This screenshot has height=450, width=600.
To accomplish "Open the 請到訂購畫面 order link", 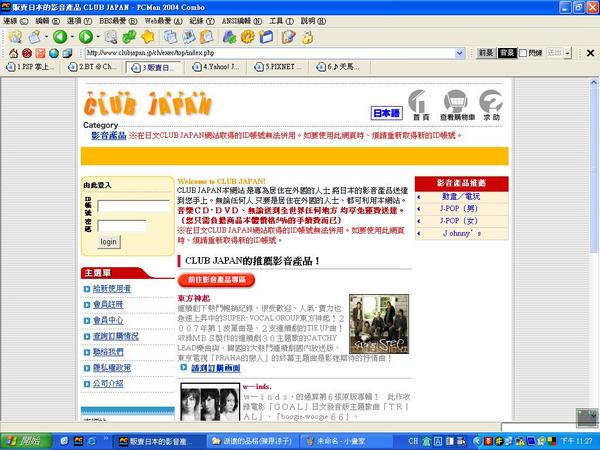I will pos(216,368).
